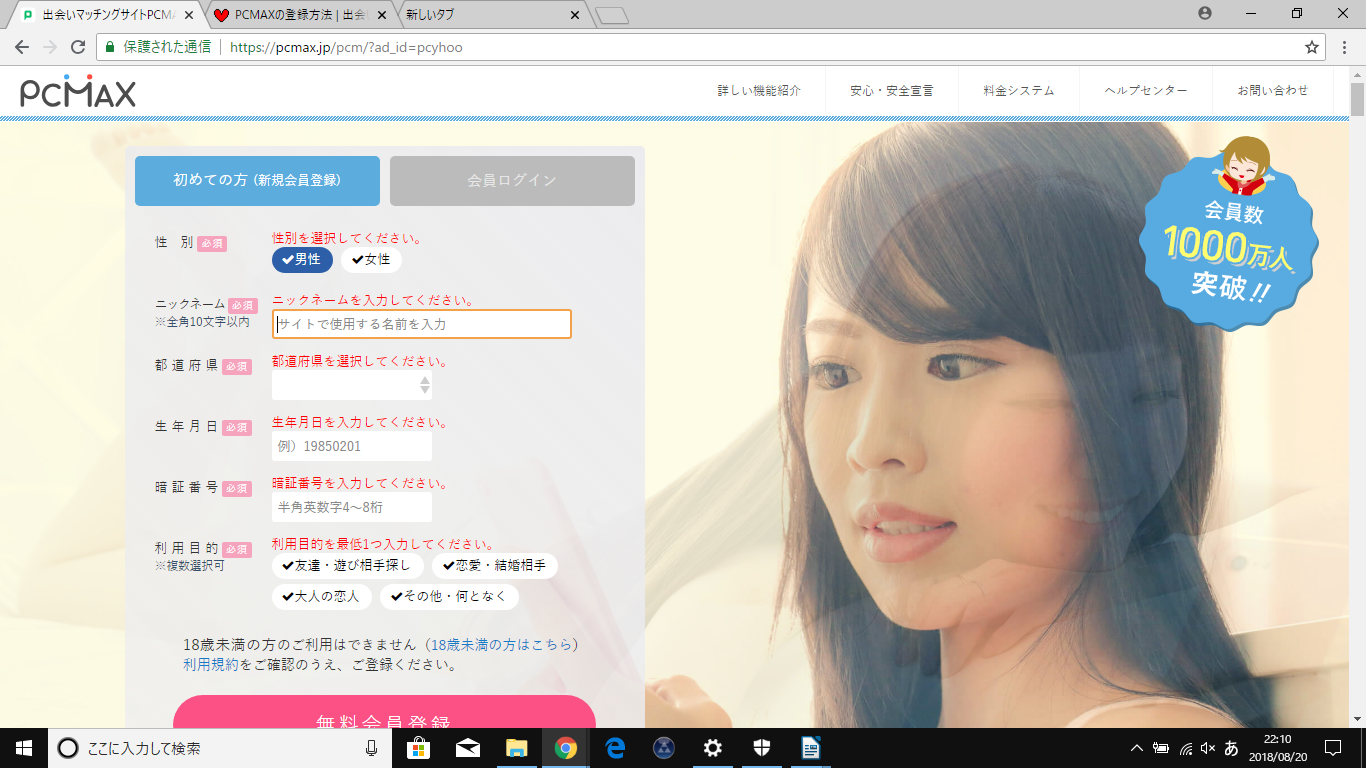Select 女性 as gender
The width and height of the screenshot is (1366, 768).
click(371, 260)
